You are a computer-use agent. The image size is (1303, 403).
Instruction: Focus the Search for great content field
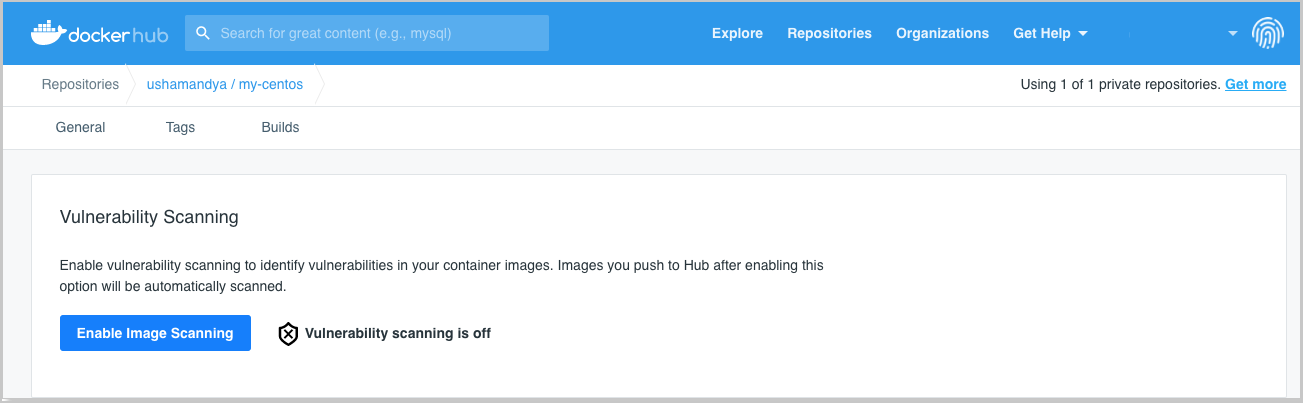coord(367,33)
